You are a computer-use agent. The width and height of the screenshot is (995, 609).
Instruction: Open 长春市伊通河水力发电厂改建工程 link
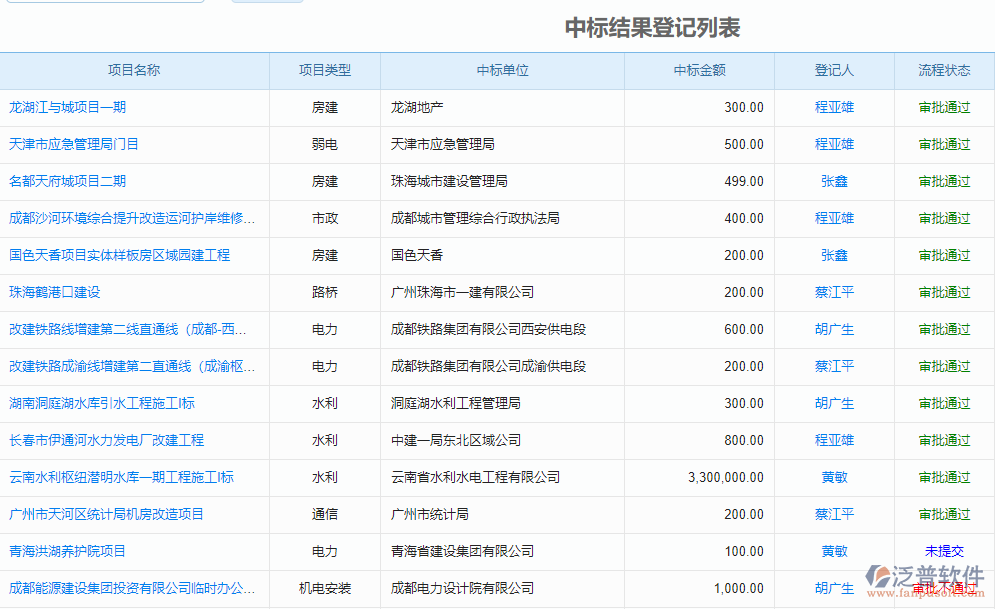pyautogui.click(x=106, y=440)
